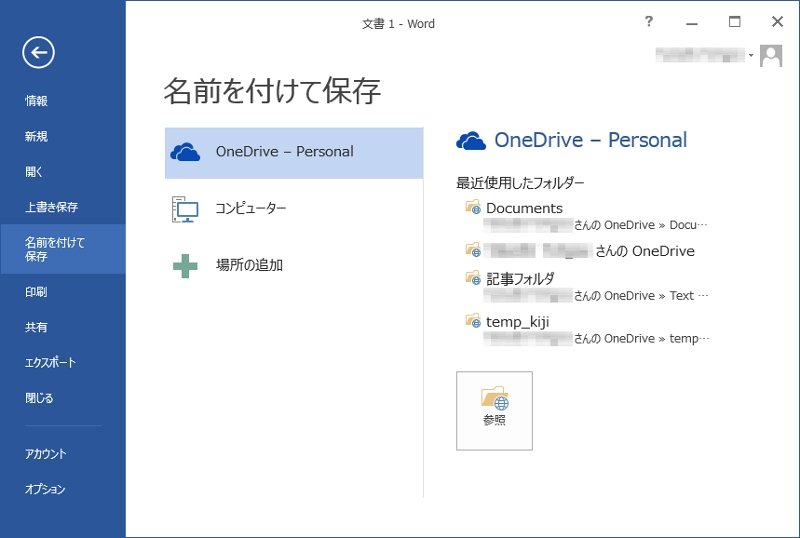Select OneDrive – Personal location
Screen dimensions: 800x538
(x=294, y=153)
